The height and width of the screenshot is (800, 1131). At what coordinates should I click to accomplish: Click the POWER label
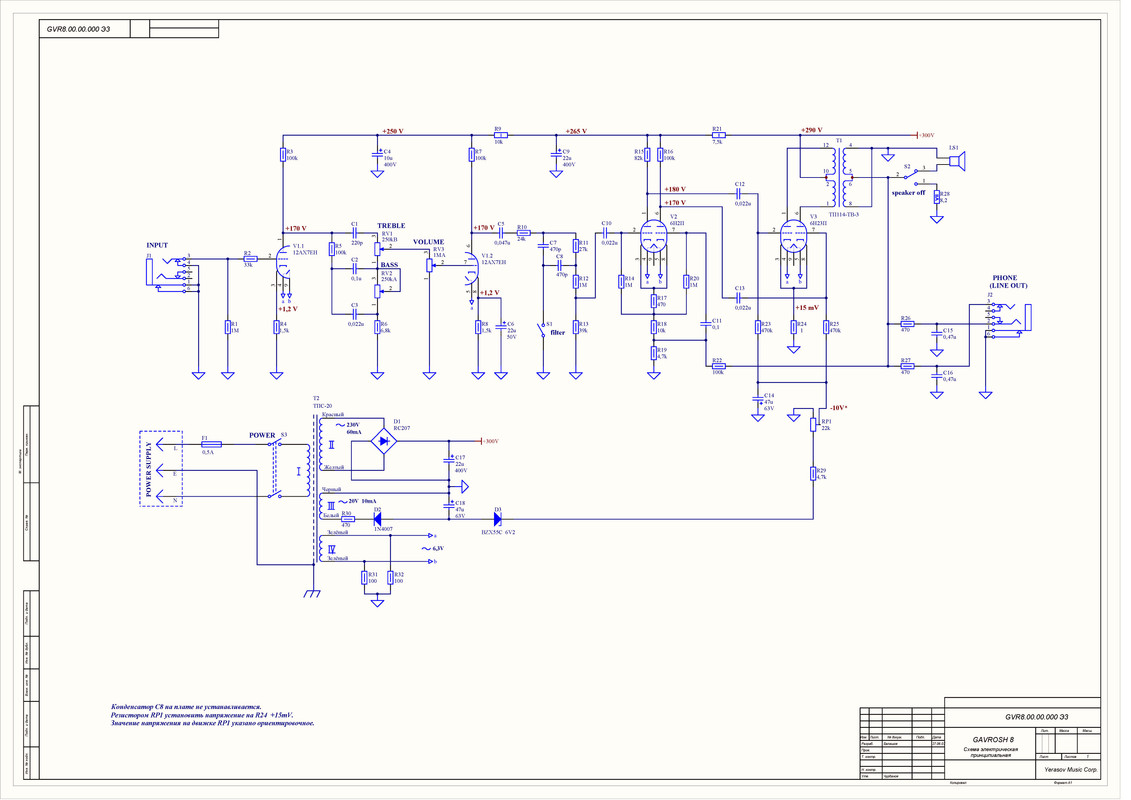[x=263, y=435]
